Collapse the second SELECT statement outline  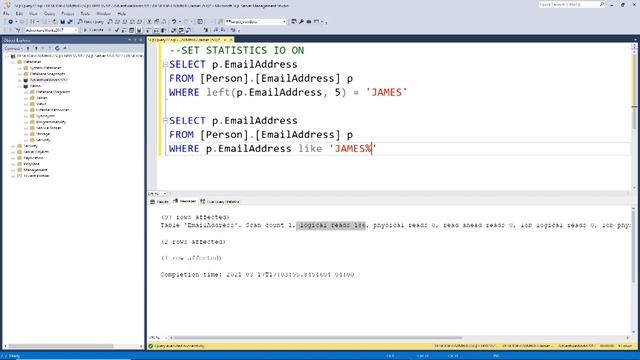pyautogui.click(x=165, y=120)
